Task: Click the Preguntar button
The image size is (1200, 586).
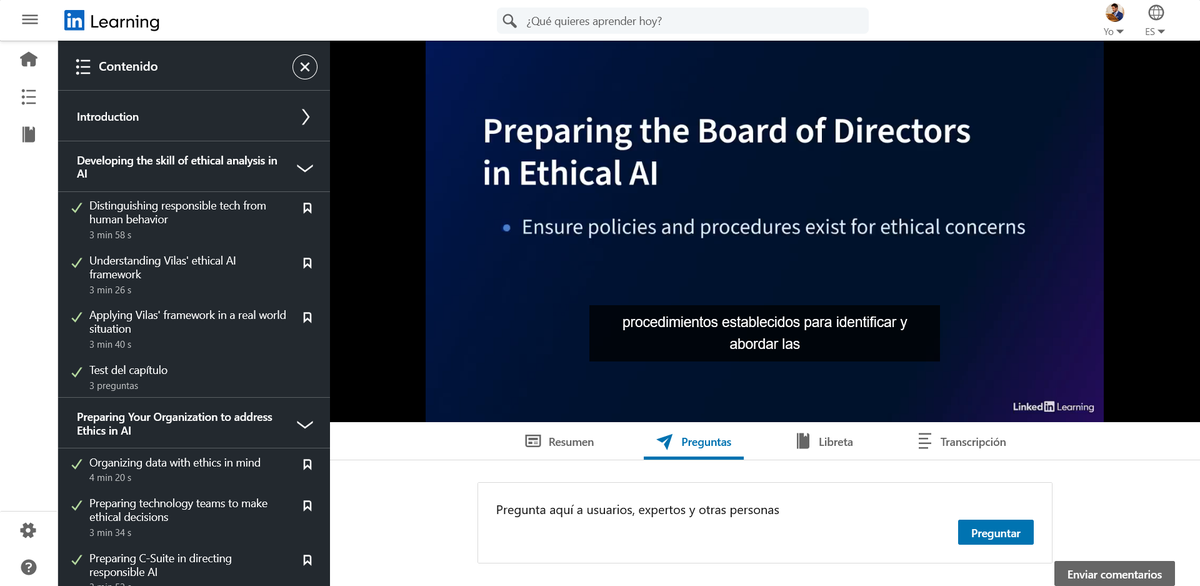Action: point(995,532)
